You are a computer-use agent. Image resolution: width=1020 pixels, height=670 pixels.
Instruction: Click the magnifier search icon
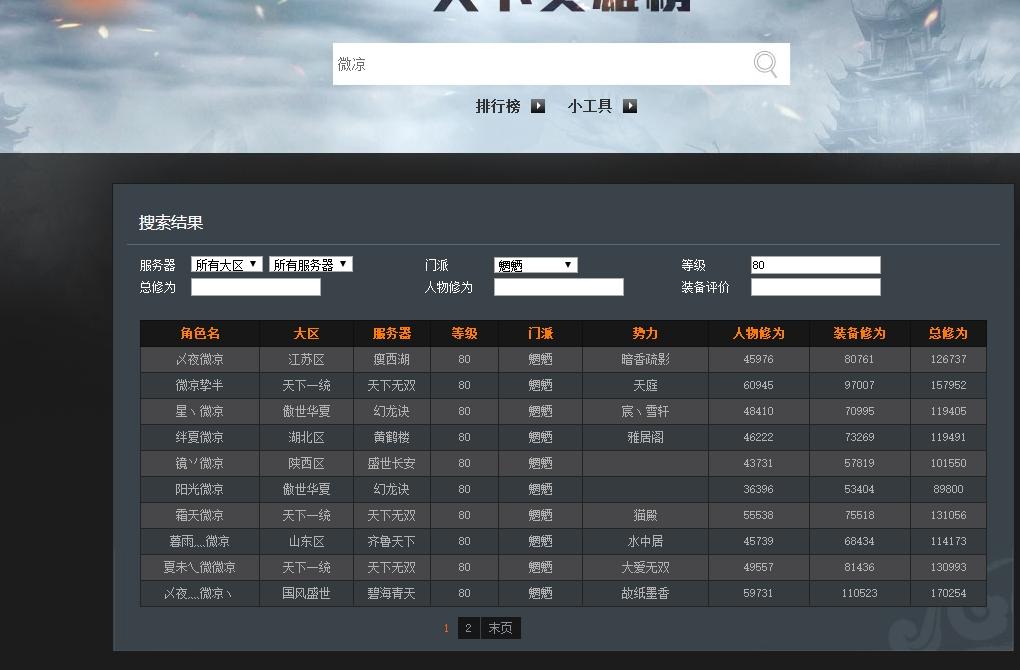point(765,64)
